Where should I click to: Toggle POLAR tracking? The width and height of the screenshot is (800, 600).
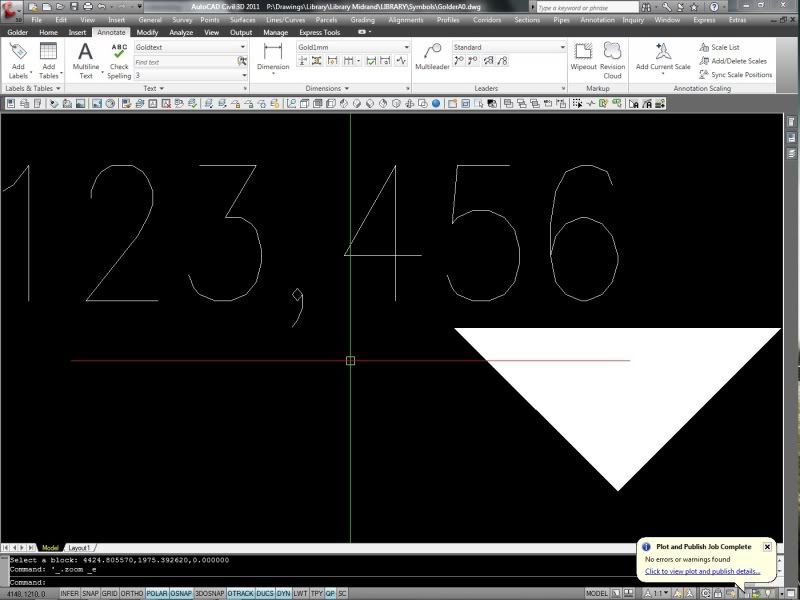pyautogui.click(x=157, y=593)
